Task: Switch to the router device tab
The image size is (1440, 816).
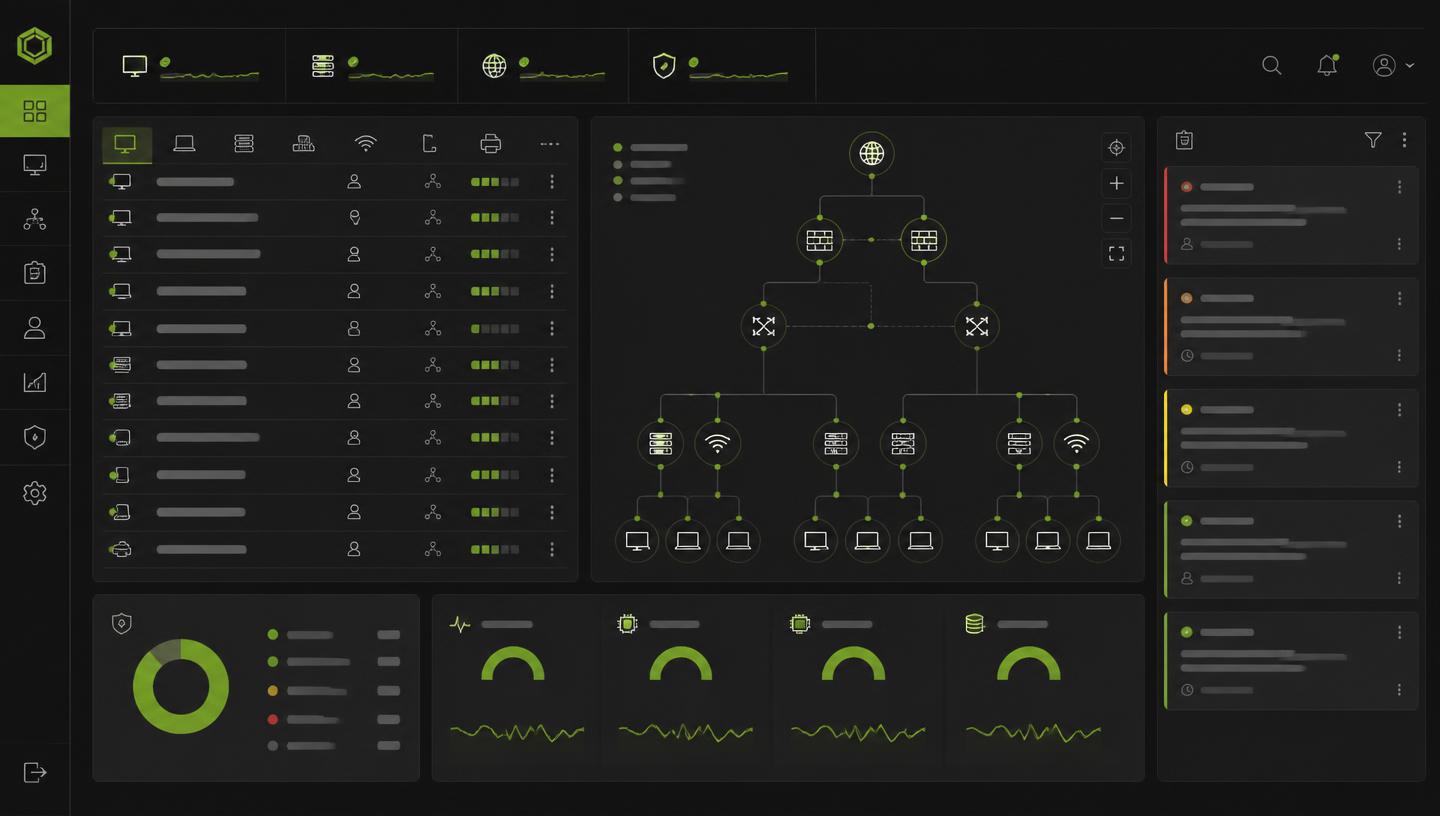Action: tap(304, 144)
